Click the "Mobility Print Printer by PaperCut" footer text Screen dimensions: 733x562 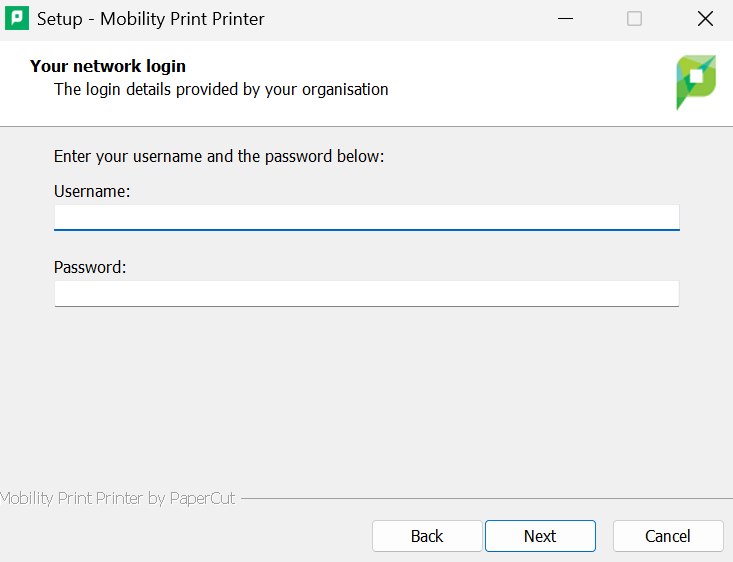coord(118,498)
